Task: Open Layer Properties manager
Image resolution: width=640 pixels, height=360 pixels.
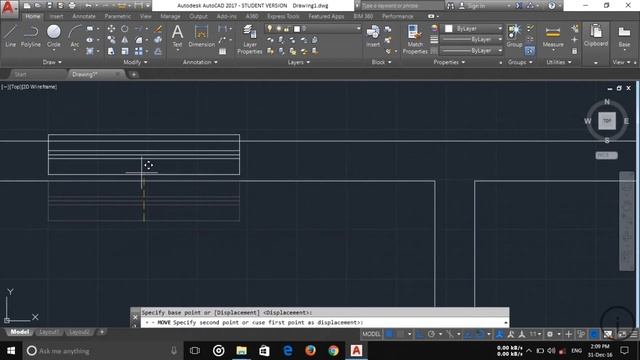Action: pos(249,39)
